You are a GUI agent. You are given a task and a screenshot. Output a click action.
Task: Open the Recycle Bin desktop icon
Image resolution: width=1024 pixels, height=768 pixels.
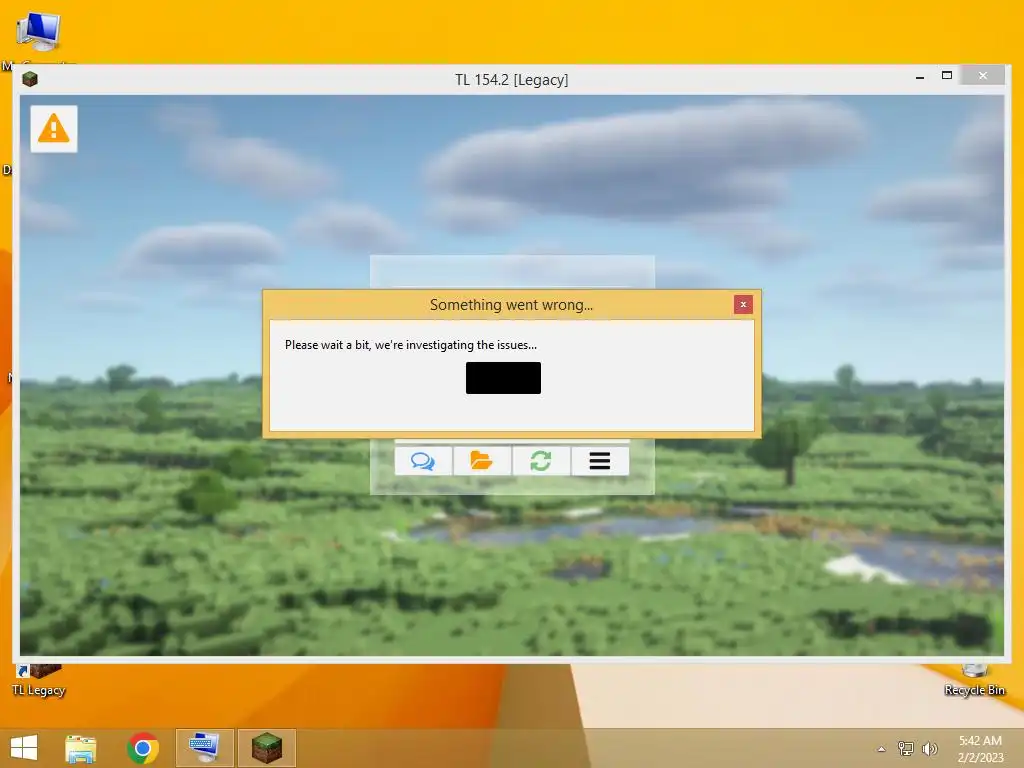click(974, 680)
